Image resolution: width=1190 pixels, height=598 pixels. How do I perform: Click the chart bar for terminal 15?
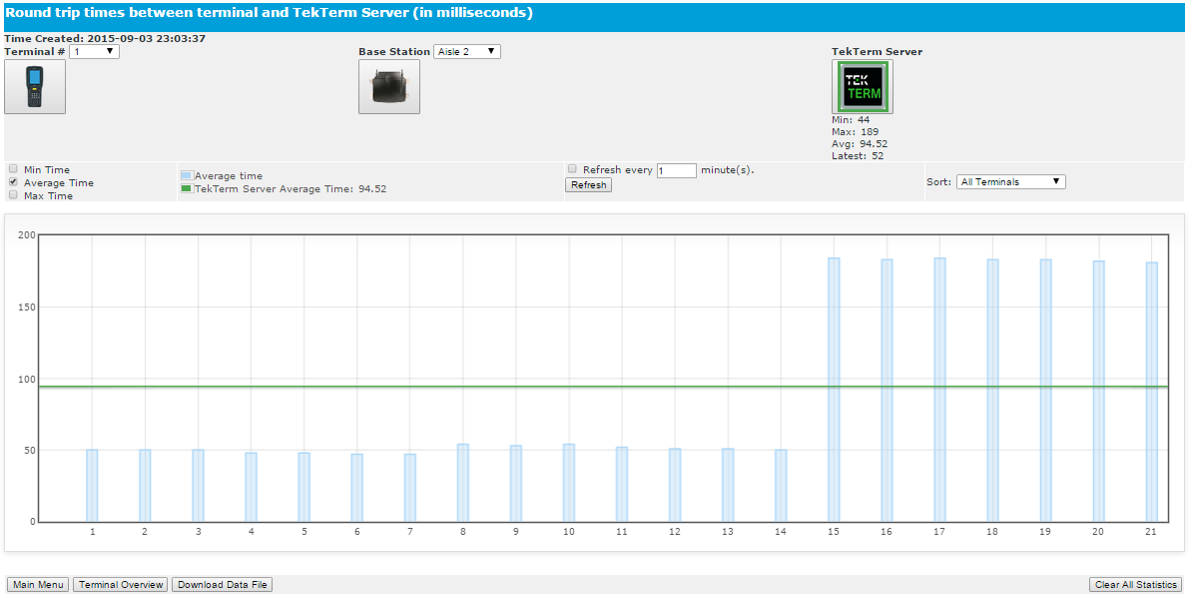pos(834,390)
